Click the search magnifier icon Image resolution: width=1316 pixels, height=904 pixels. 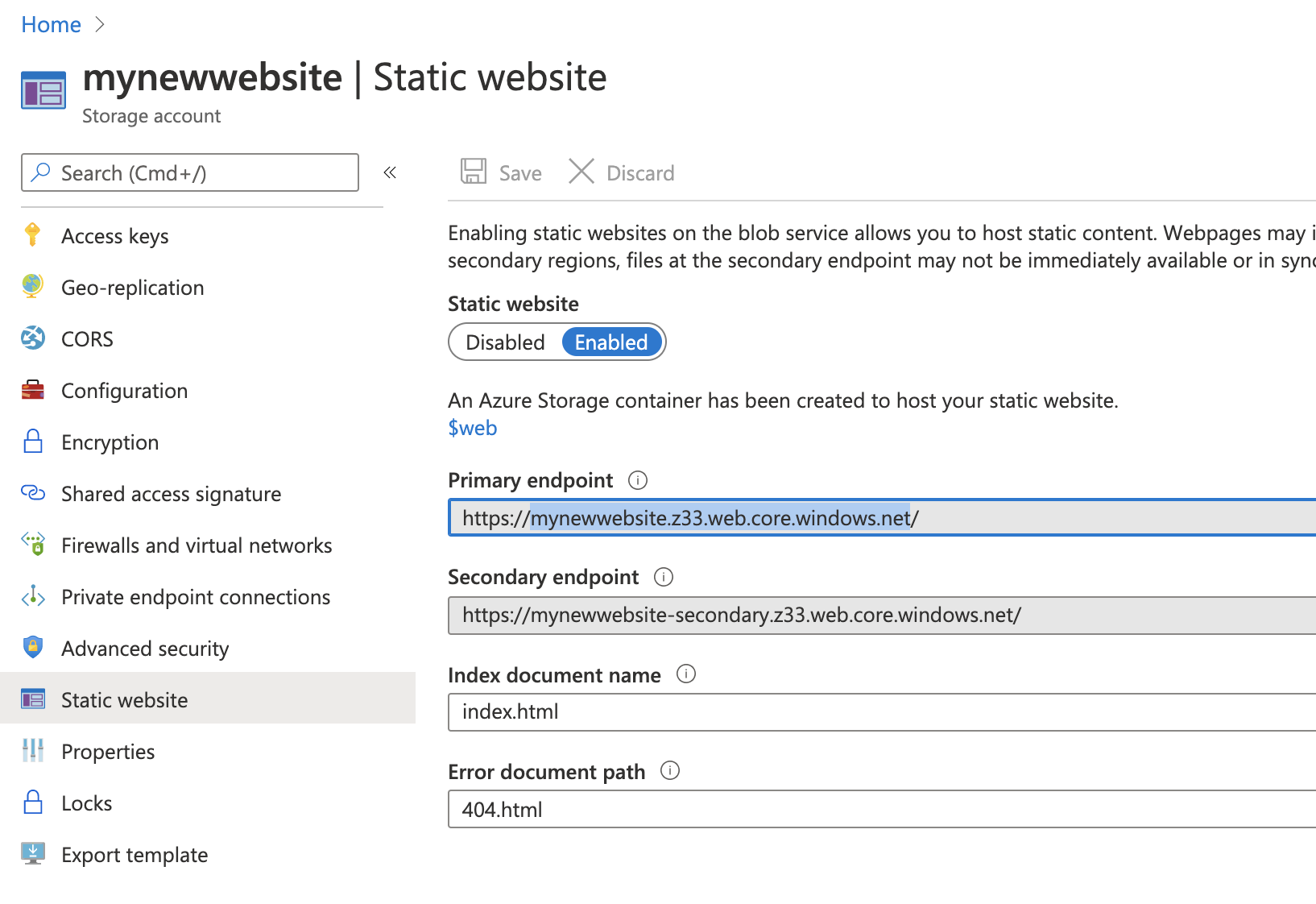40,172
